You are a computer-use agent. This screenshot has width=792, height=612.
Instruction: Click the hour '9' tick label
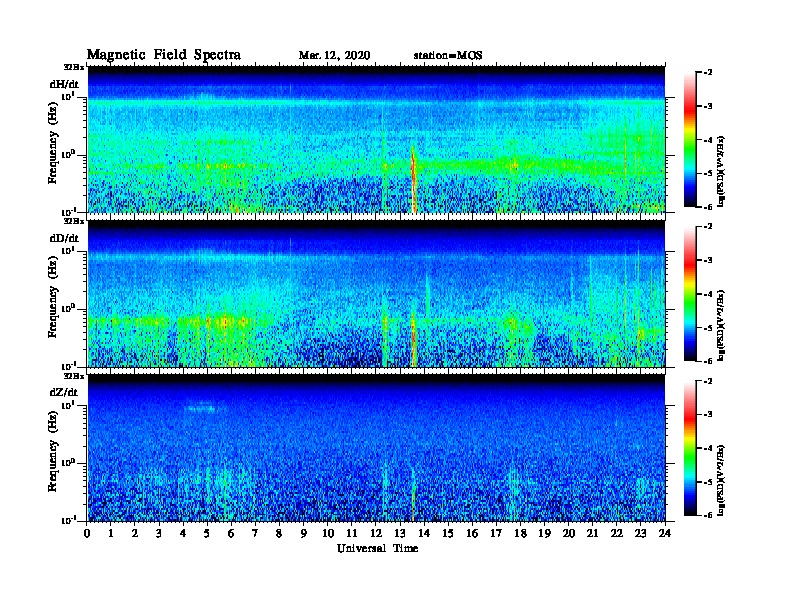pyautogui.click(x=304, y=534)
